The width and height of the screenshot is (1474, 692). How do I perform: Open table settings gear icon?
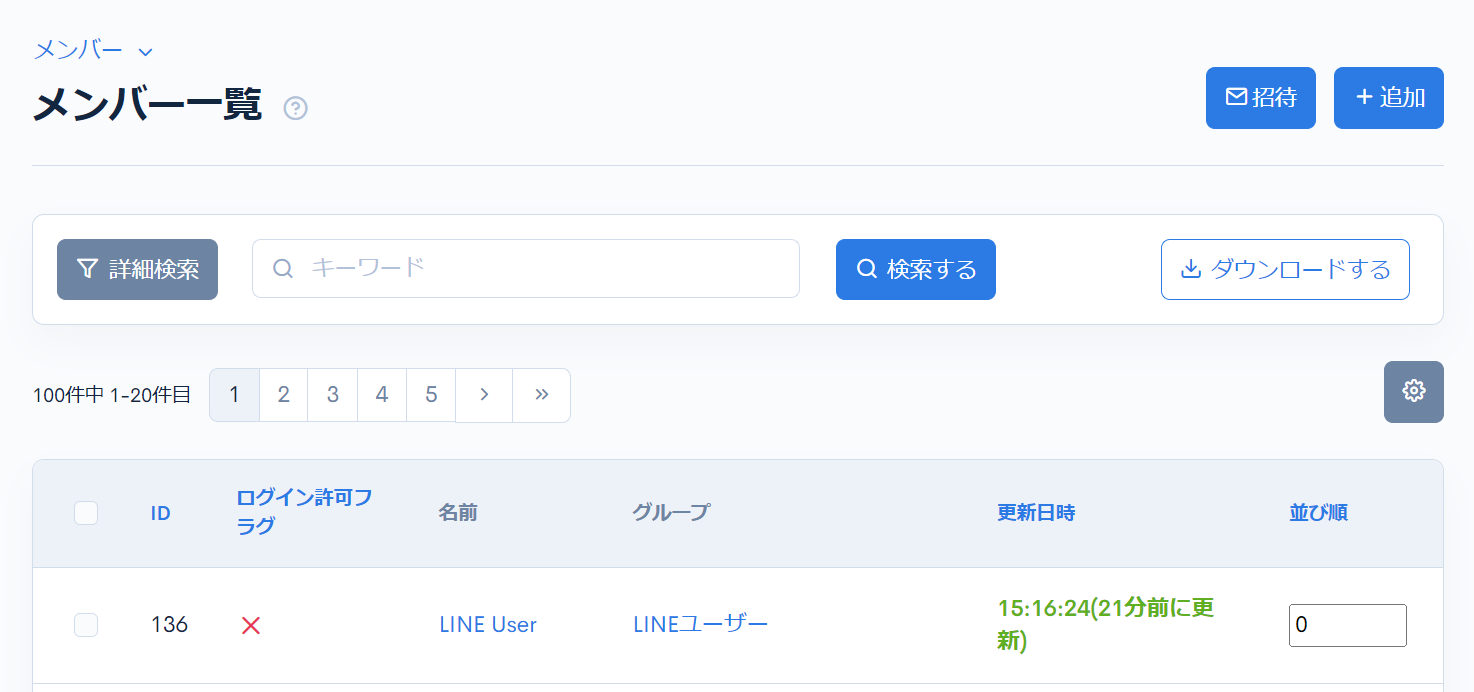click(x=1413, y=391)
